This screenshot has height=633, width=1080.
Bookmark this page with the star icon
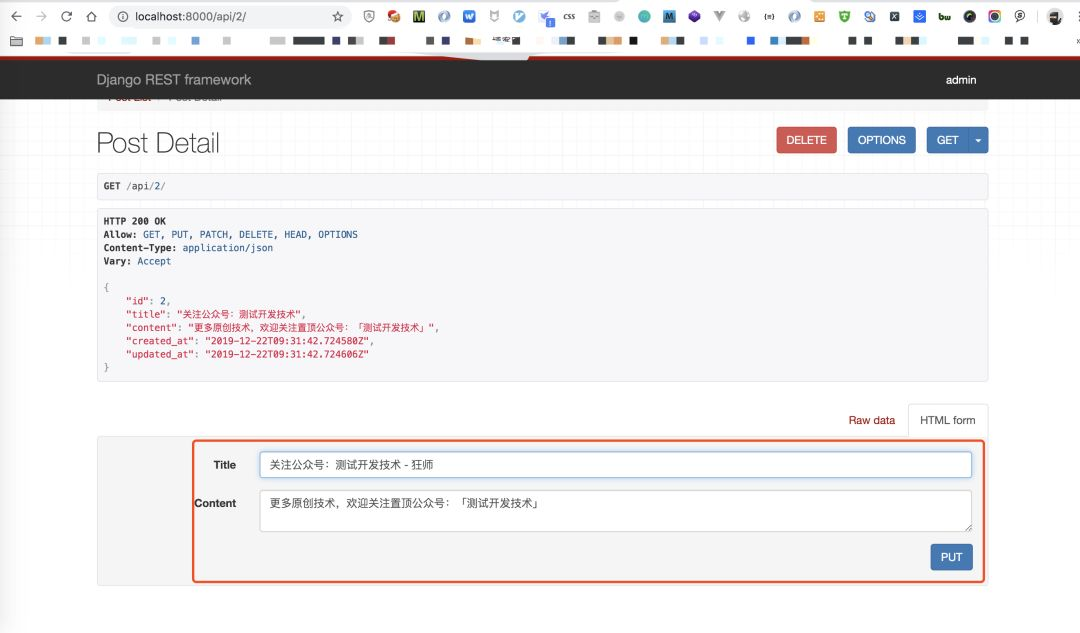click(338, 17)
